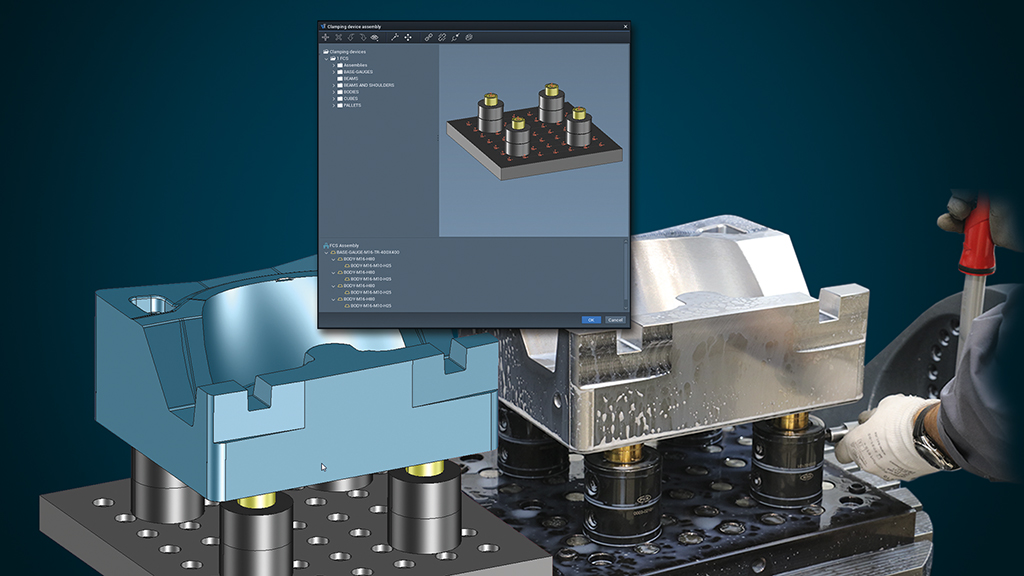The width and height of the screenshot is (1024, 576).
Task: Collapse the BASE-GAUGE-M16-TR-400X400 node
Action: 327,252
